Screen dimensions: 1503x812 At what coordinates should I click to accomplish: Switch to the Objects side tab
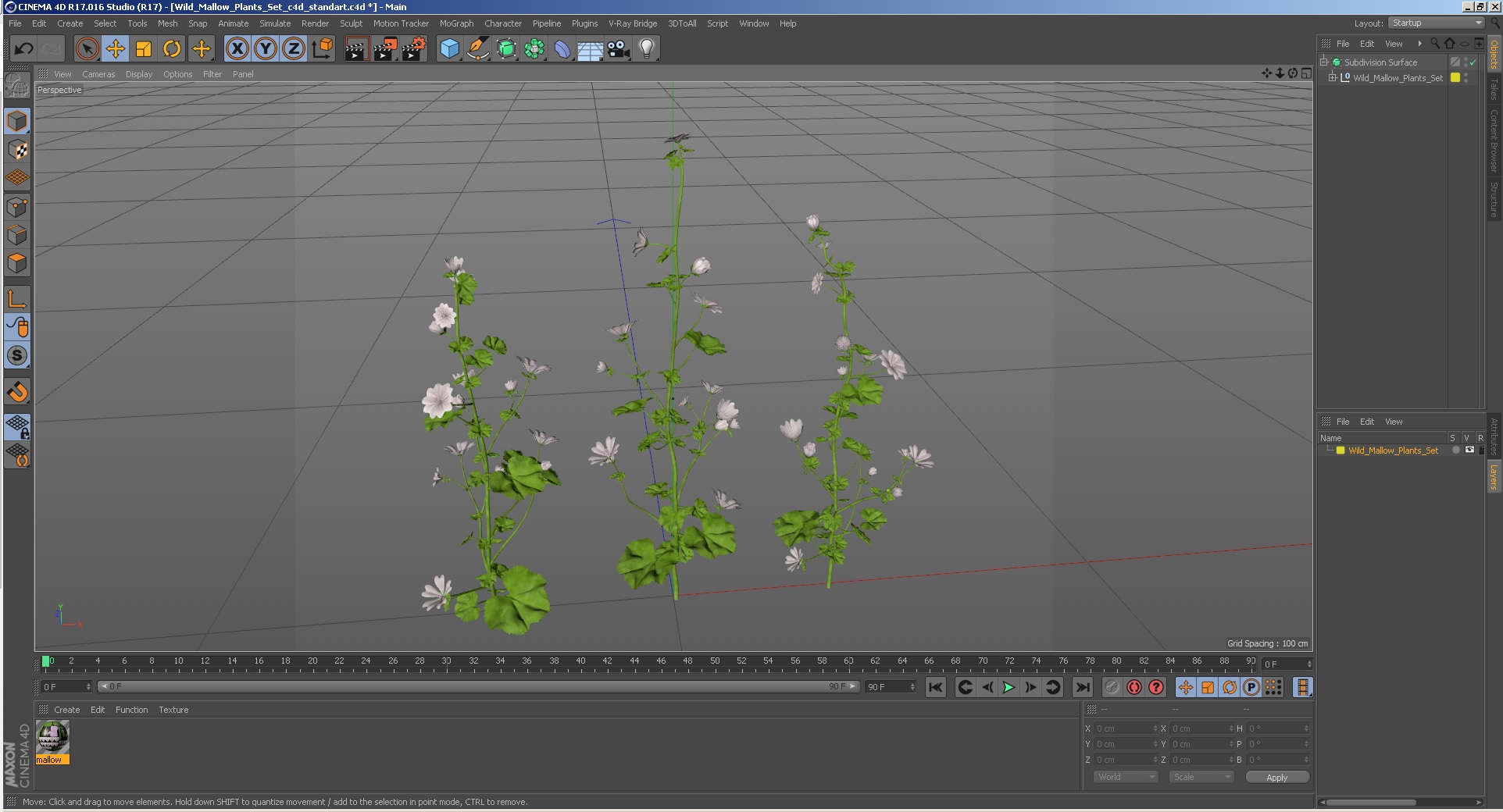coord(1494,55)
